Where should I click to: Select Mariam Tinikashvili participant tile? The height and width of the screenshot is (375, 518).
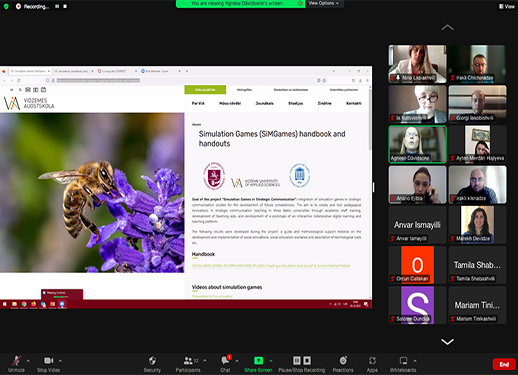(x=477, y=305)
